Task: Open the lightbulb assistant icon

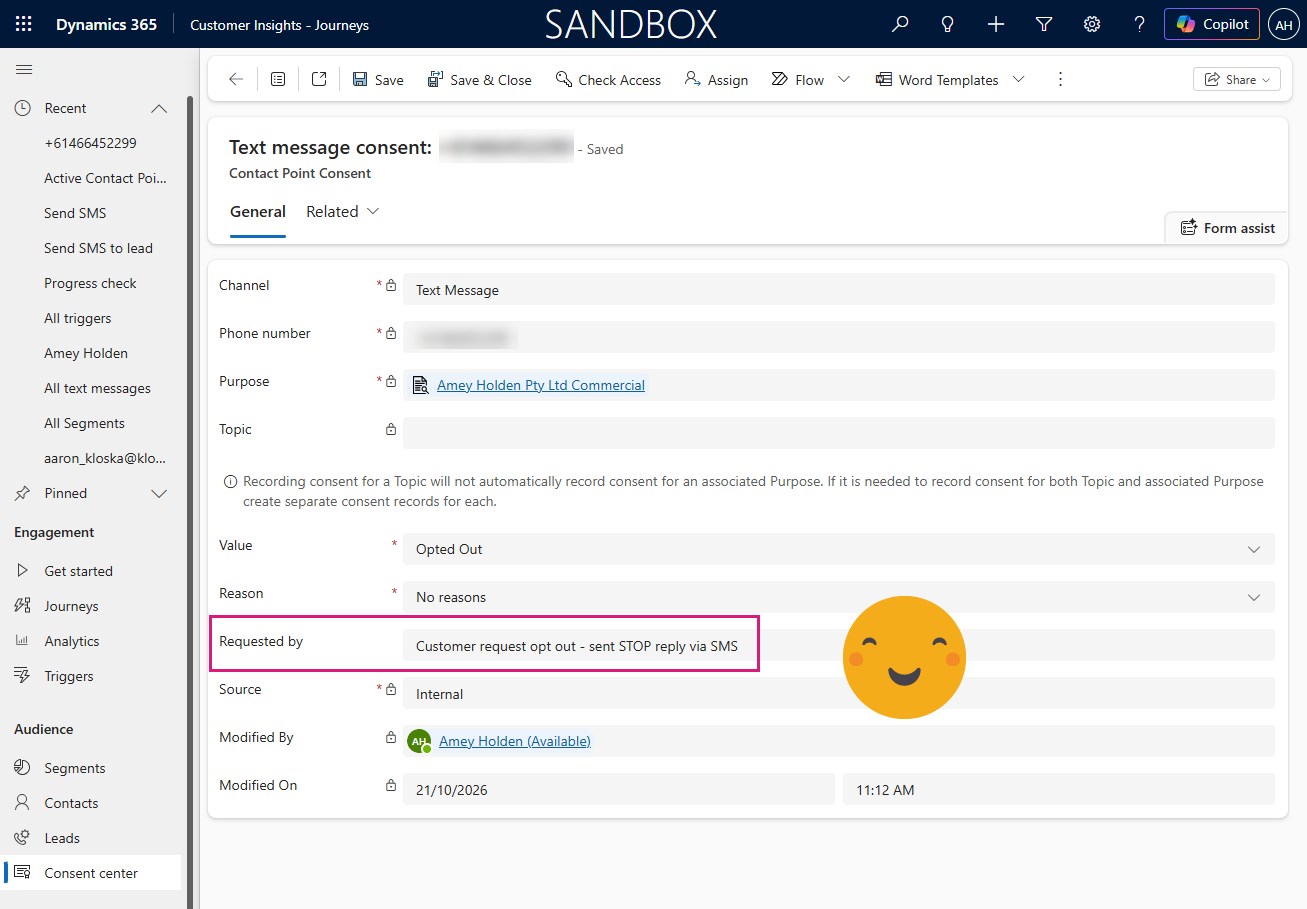Action: click(x=948, y=24)
